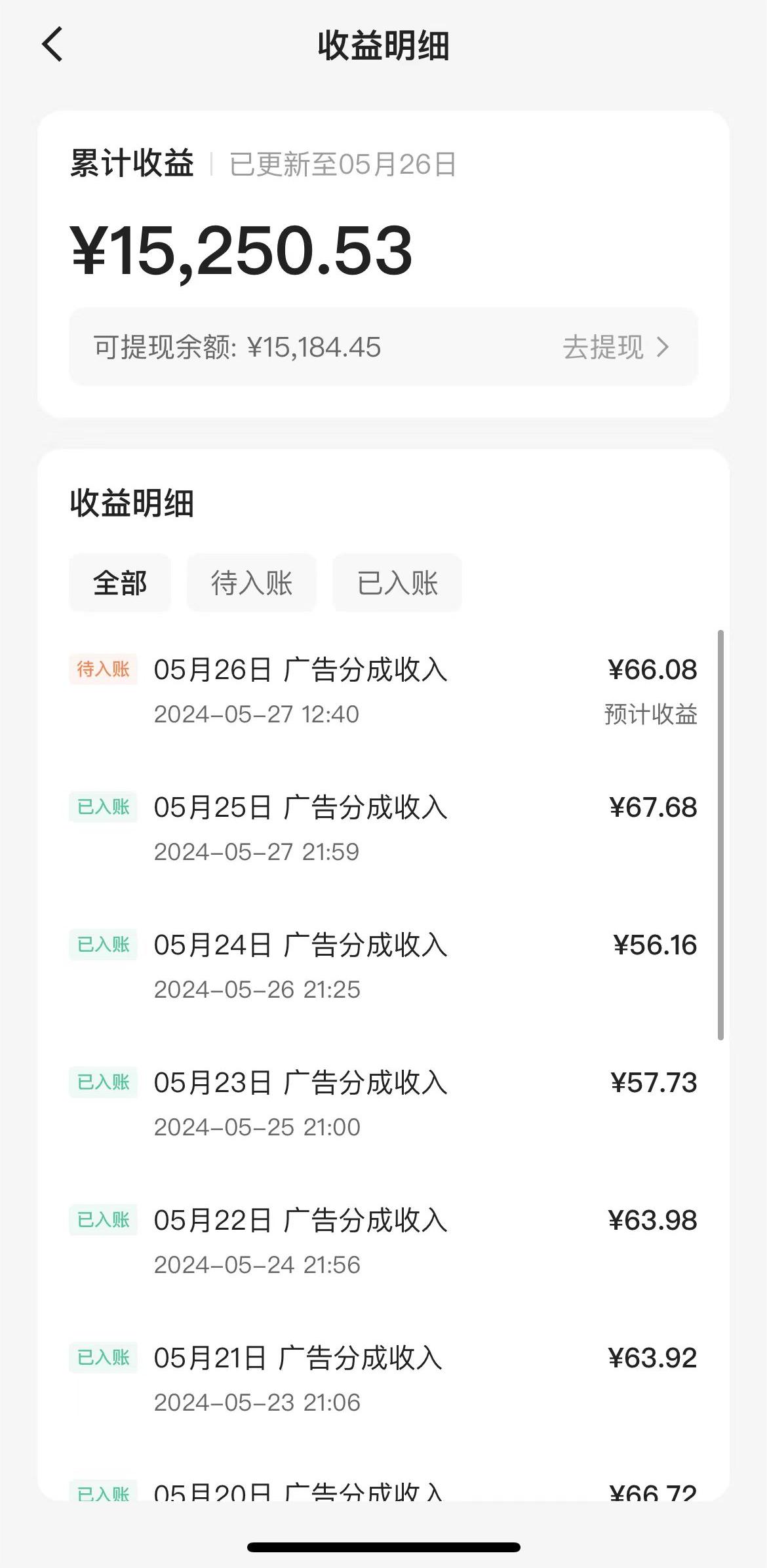Click the 预计收益 estimated label
The width and height of the screenshot is (767, 1568).
click(x=650, y=715)
